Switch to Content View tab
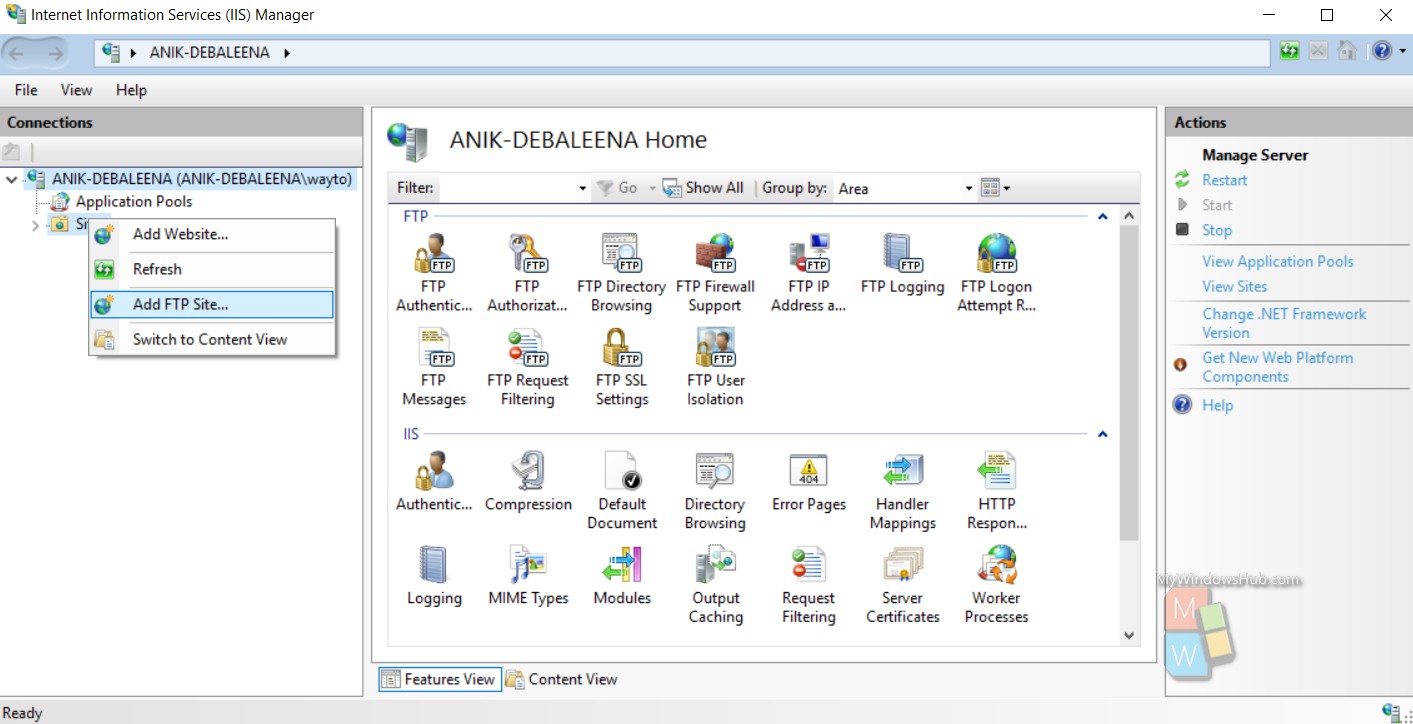The image size is (1413, 724). (561, 680)
